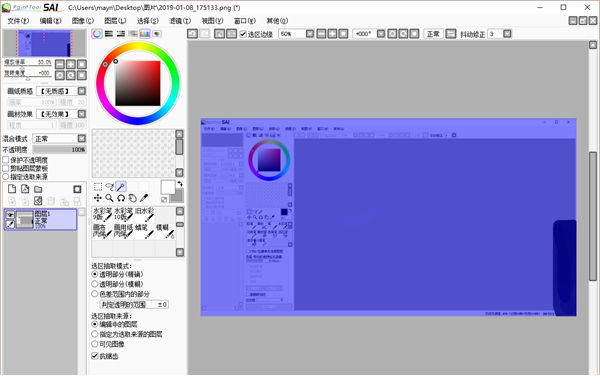Open the 文件 menu
The height and width of the screenshot is (390, 600).
coord(18,21)
